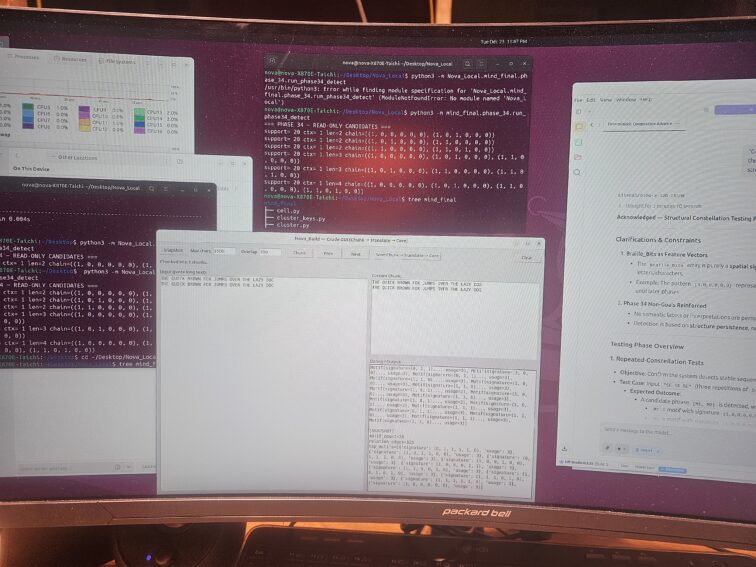This screenshot has width=756, height=567.
Task: Click the new tab icon in top terminal
Action: [x=272, y=61]
